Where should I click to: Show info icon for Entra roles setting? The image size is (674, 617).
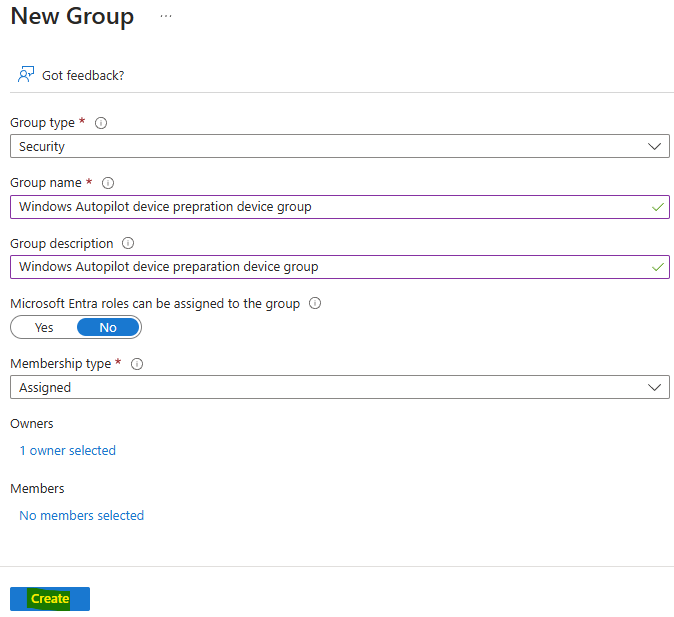(315, 303)
